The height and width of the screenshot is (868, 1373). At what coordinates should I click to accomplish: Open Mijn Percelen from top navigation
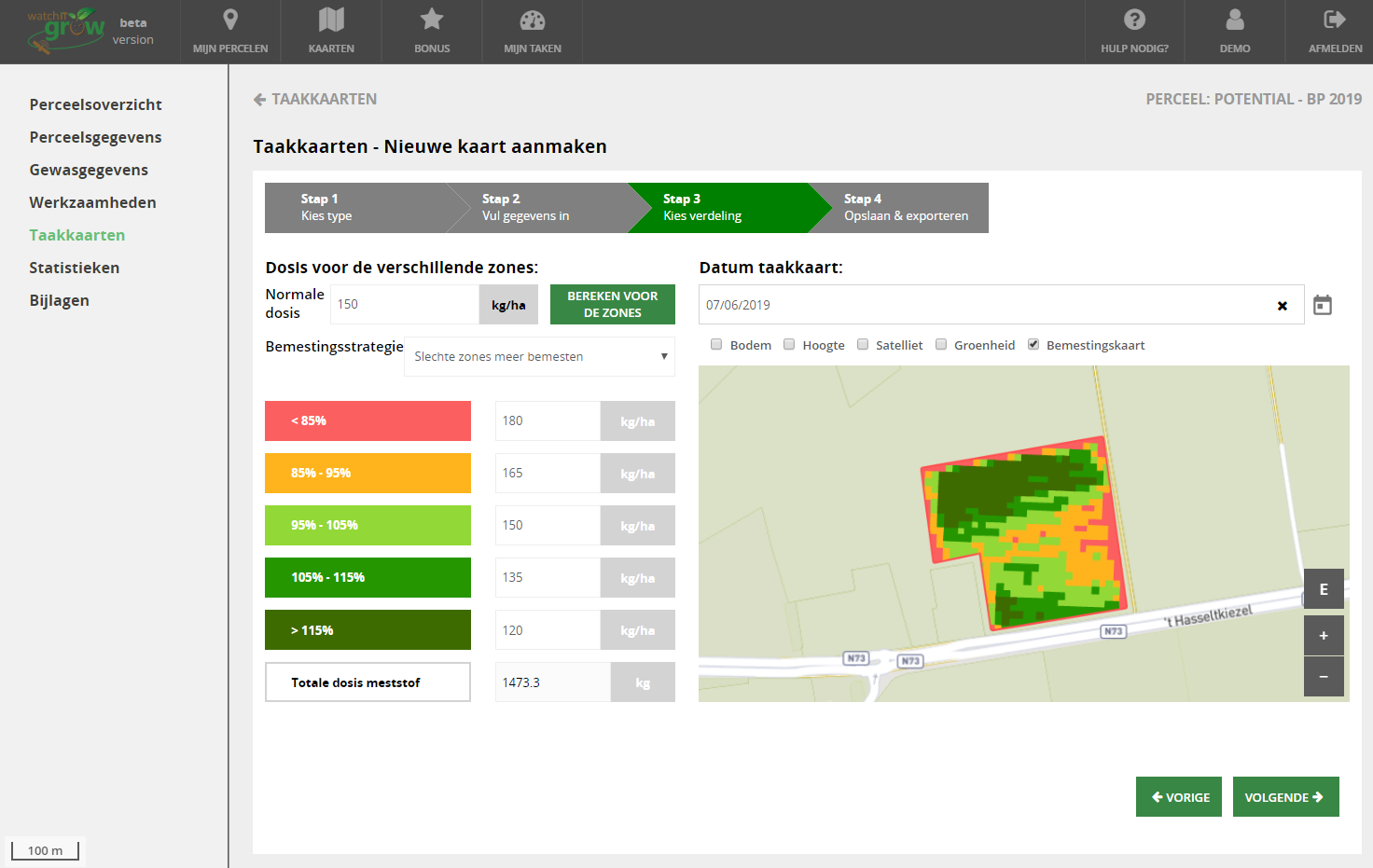click(230, 32)
